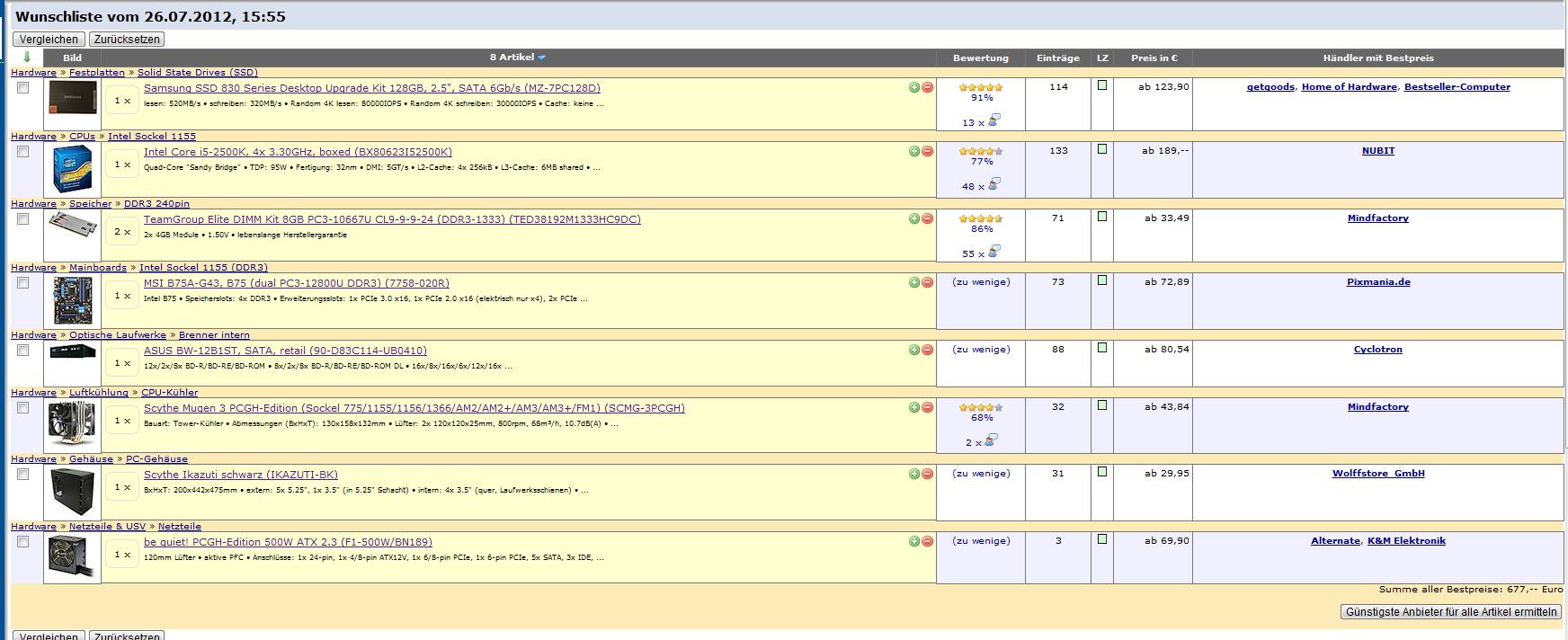Open the K&M Elektronik vendor link
This screenshot has height=640, width=1568.
1406,541
